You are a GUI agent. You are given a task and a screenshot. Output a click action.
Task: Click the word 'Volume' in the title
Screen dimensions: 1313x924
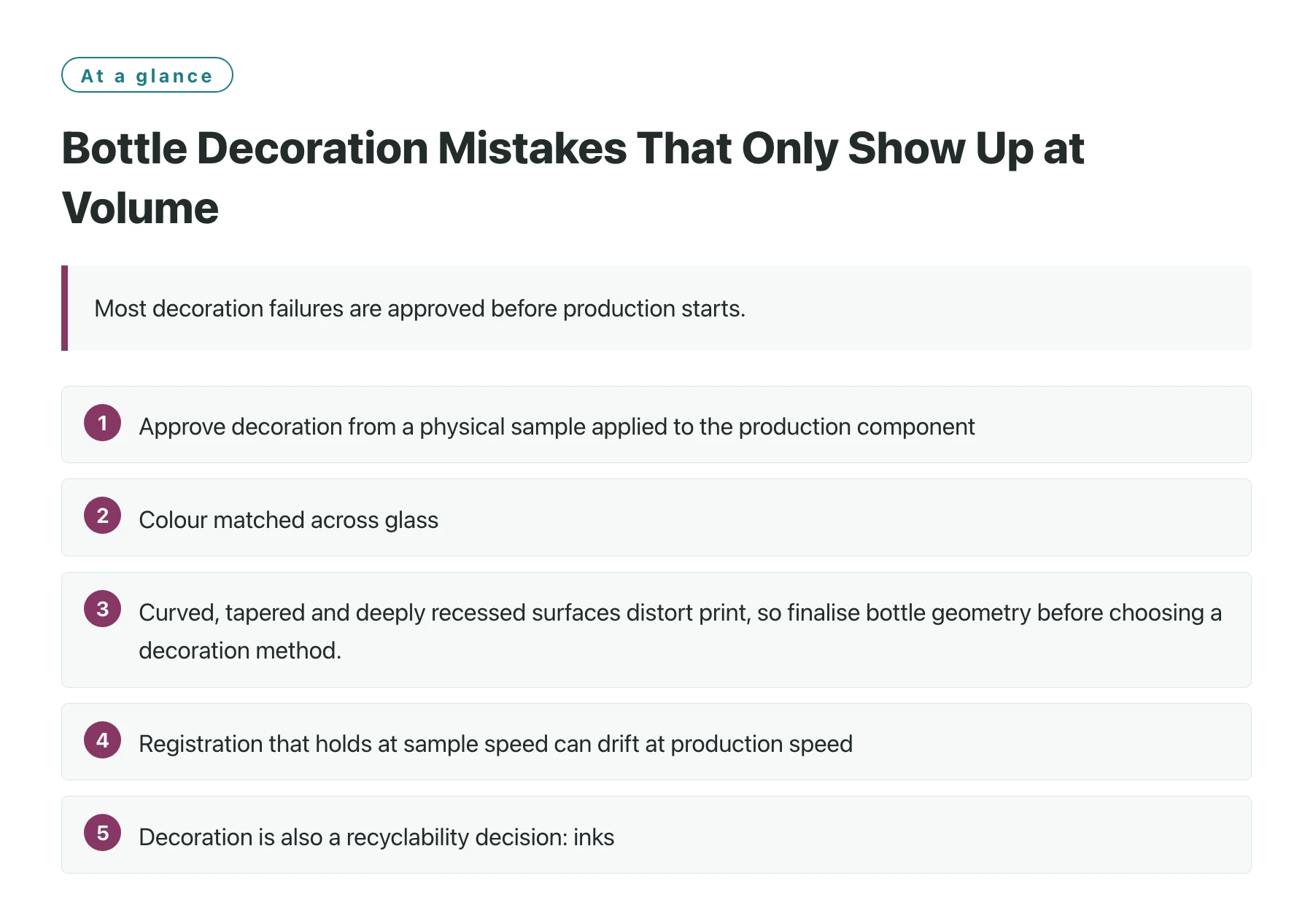(140, 208)
